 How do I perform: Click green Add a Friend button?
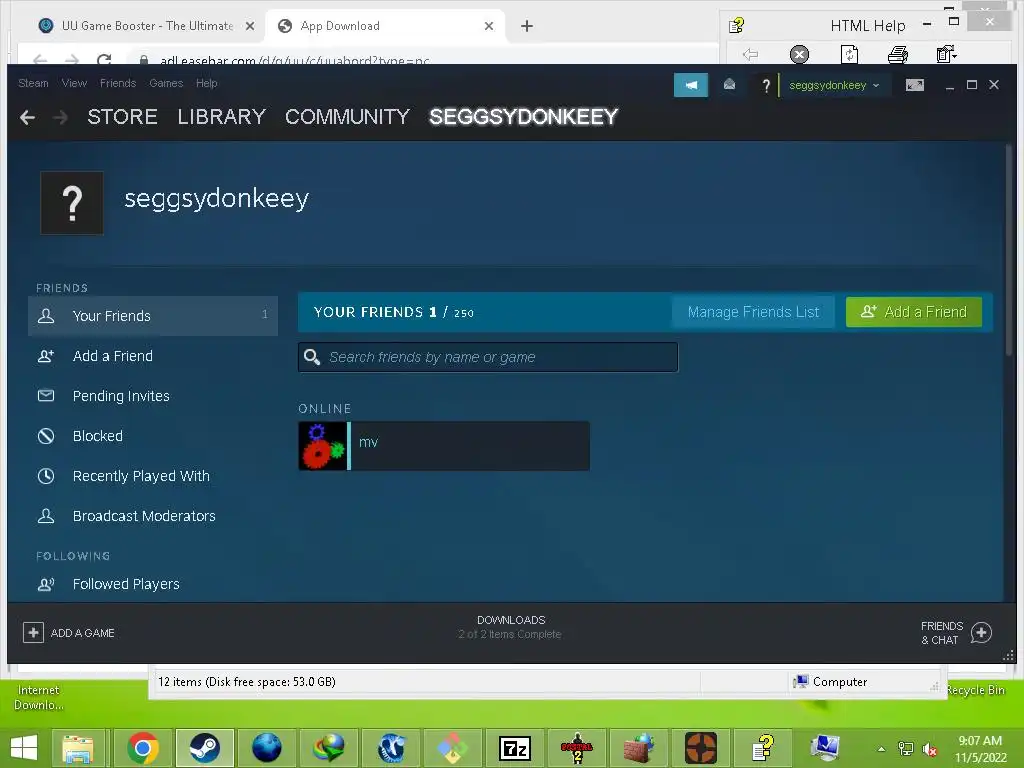click(x=914, y=312)
